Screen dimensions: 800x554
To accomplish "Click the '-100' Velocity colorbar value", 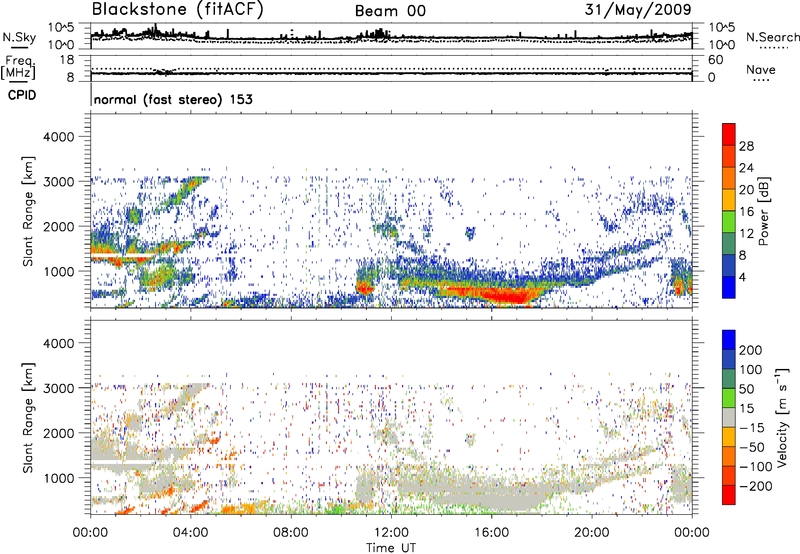I will click(x=756, y=466).
